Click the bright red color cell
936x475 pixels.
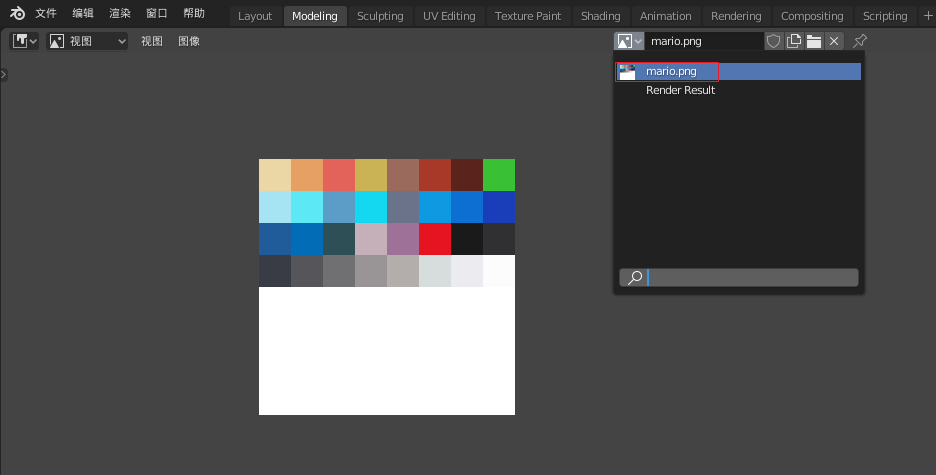435,239
